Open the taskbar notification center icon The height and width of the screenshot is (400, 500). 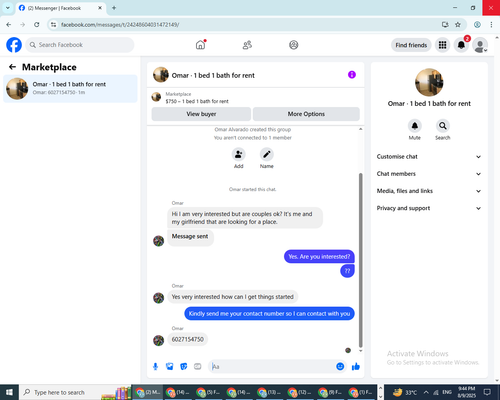[487, 392]
